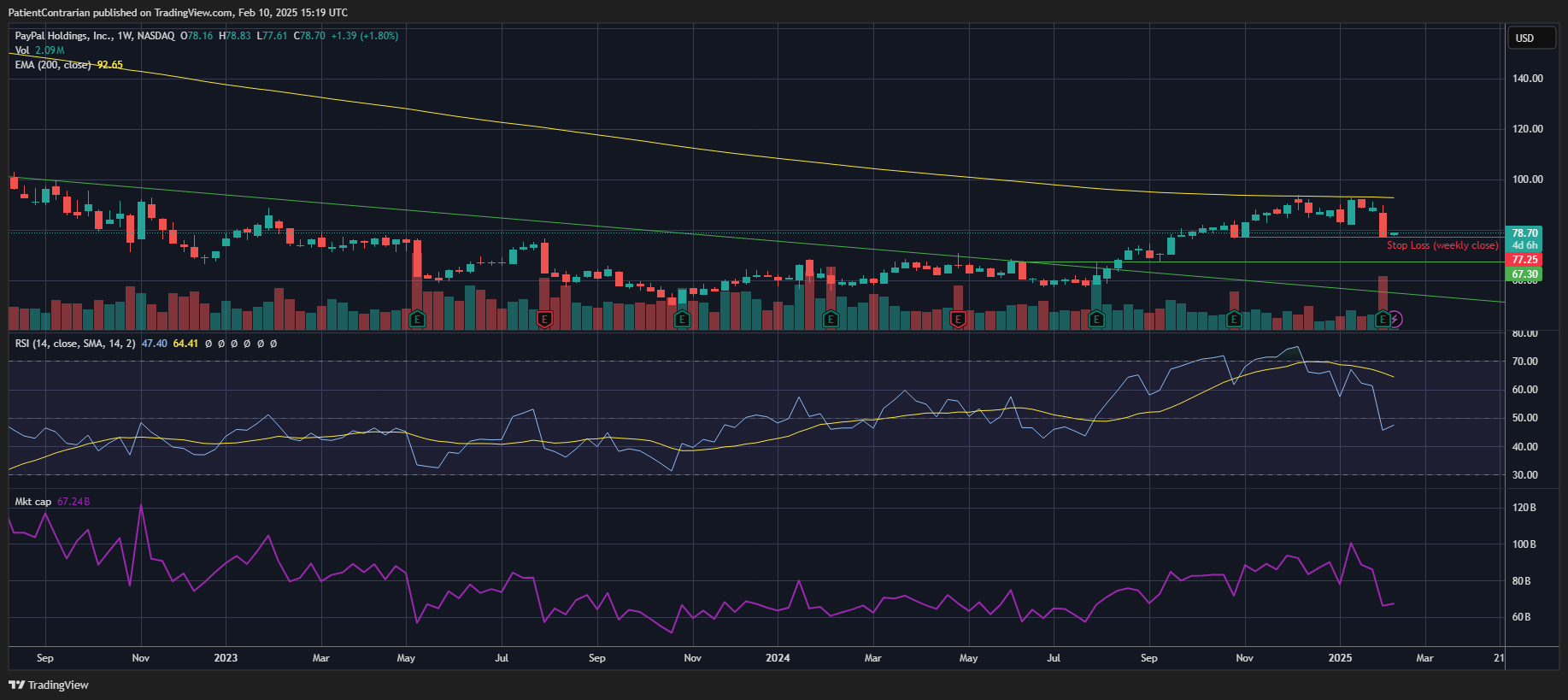Click the green 67.30 price tag
The height and width of the screenshot is (700, 1568).
(x=1524, y=274)
